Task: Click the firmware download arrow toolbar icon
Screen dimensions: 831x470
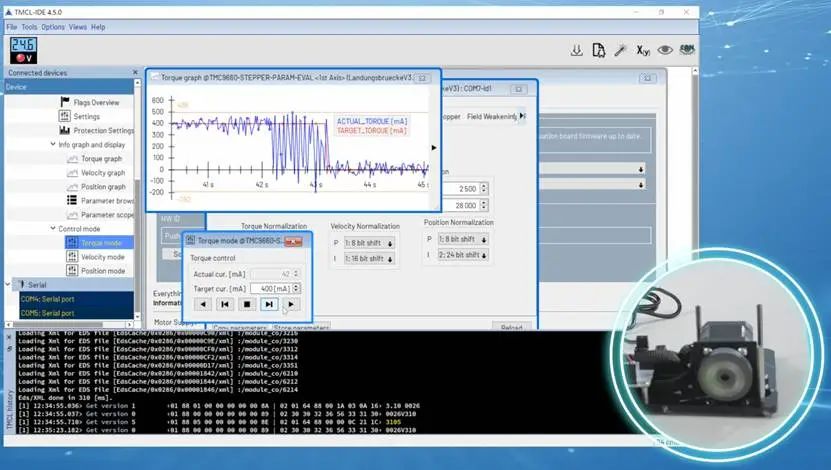Action: click(x=577, y=50)
